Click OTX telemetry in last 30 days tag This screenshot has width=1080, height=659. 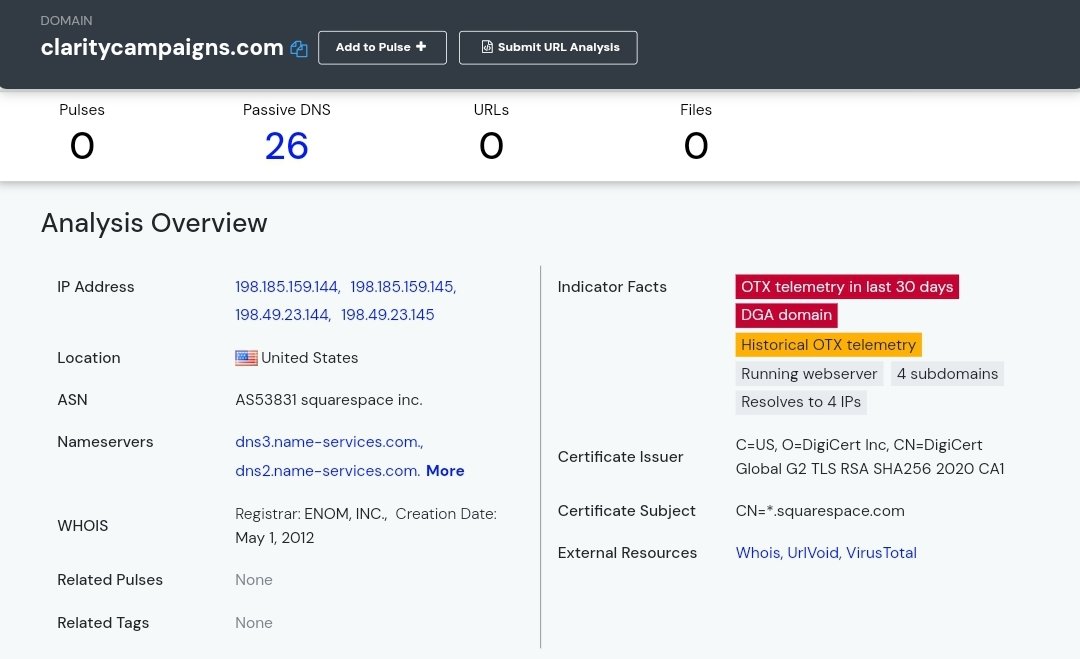pyautogui.click(x=847, y=287)
